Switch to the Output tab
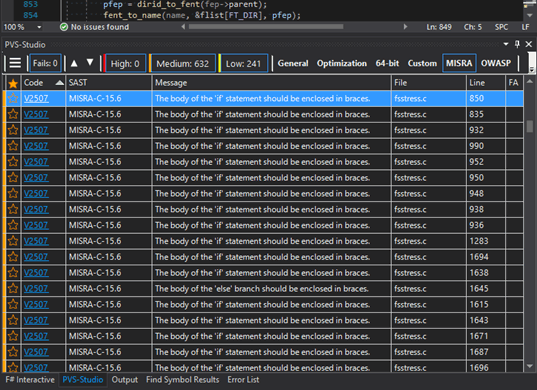Screen dimensions: 537x390 point(125,380)
